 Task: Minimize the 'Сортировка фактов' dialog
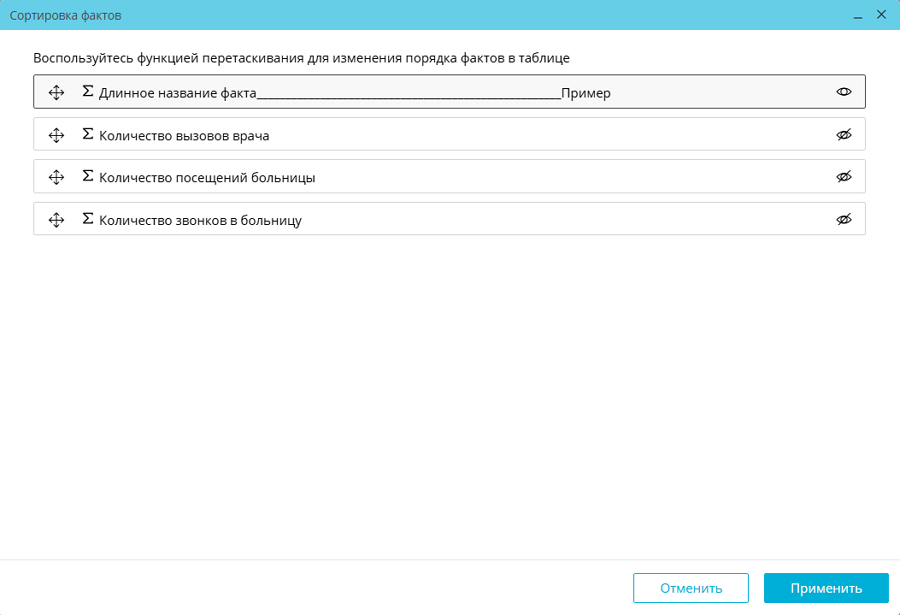858,16
